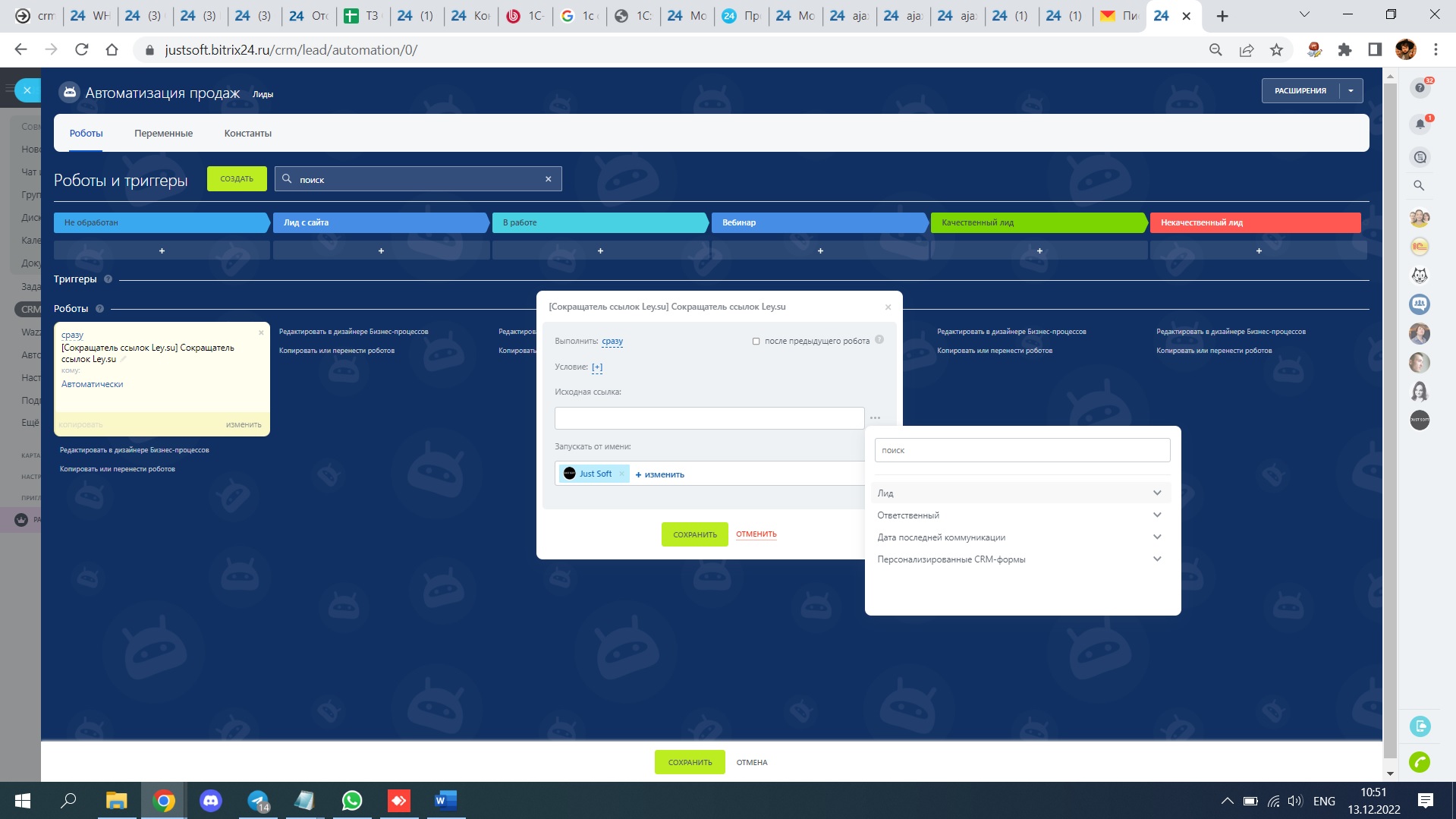Open the chat bubble icon in right panel
Viewport: 1456px width, 819px height.
coord(1420,157)
